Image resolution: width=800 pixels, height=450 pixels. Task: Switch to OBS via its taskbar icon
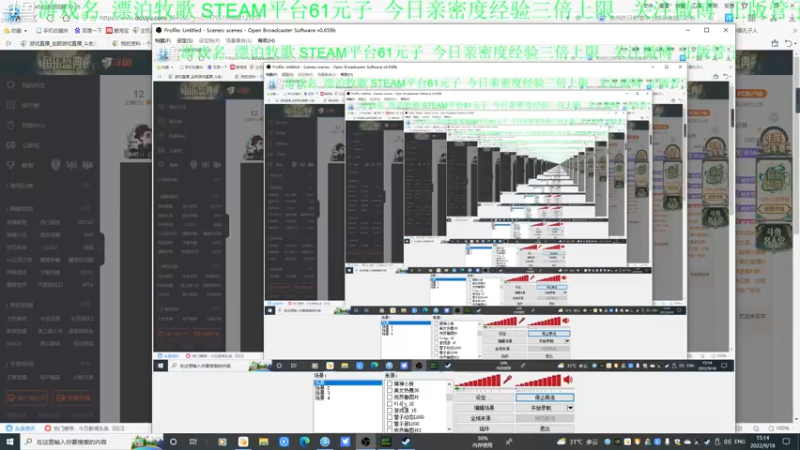(x=366, y=442)
